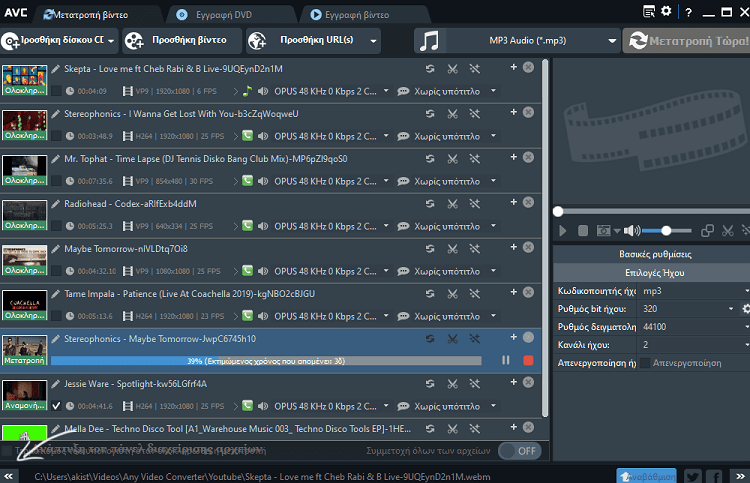Screen dimensions: 750x483
Task: Open effects wand for Jessie Ware Spotlight
Action: [474, 384]
